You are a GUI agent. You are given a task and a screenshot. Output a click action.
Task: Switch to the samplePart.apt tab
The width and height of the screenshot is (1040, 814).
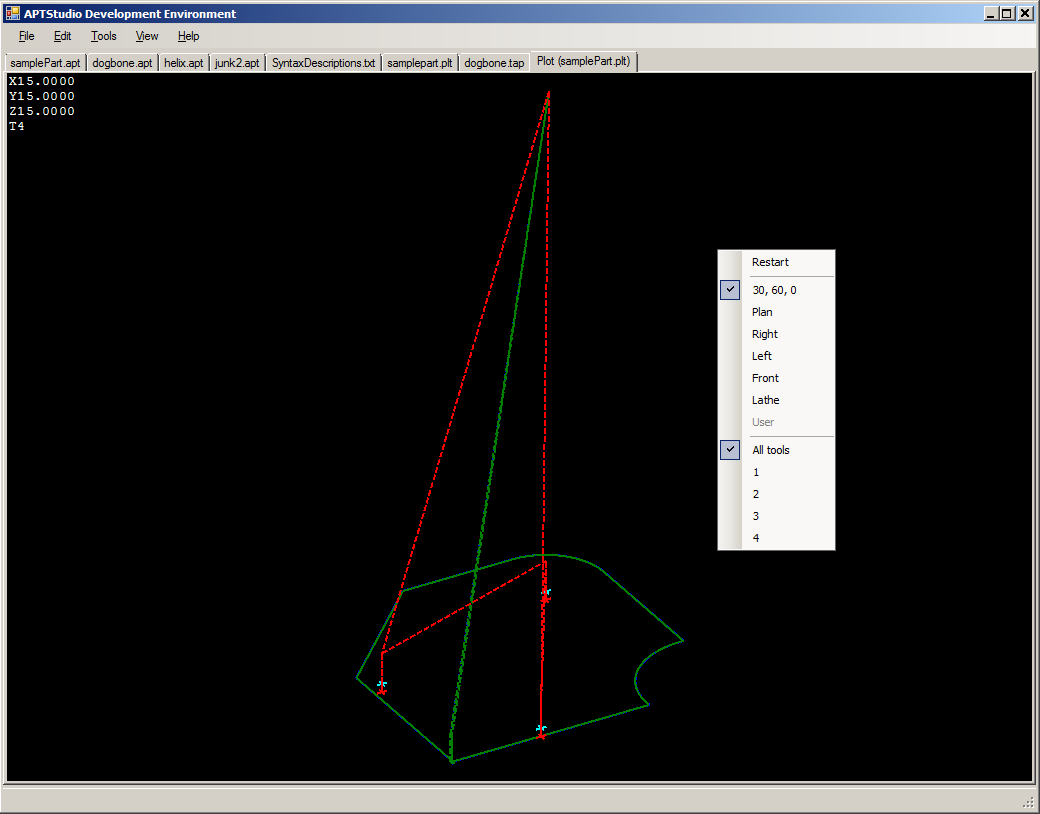pyautogui.click(x=45, y=63)
